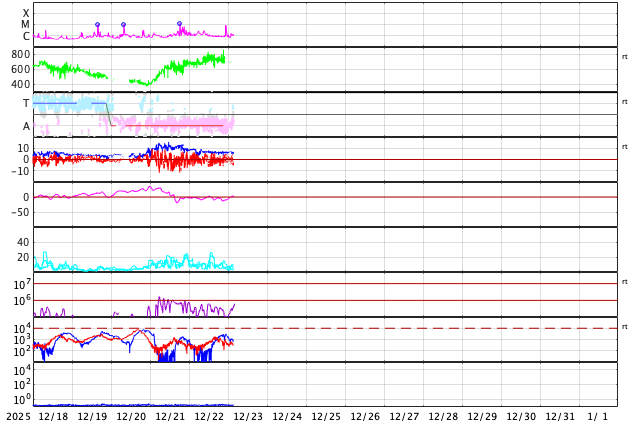Select the 12/18 date label

tap(53, 416)
